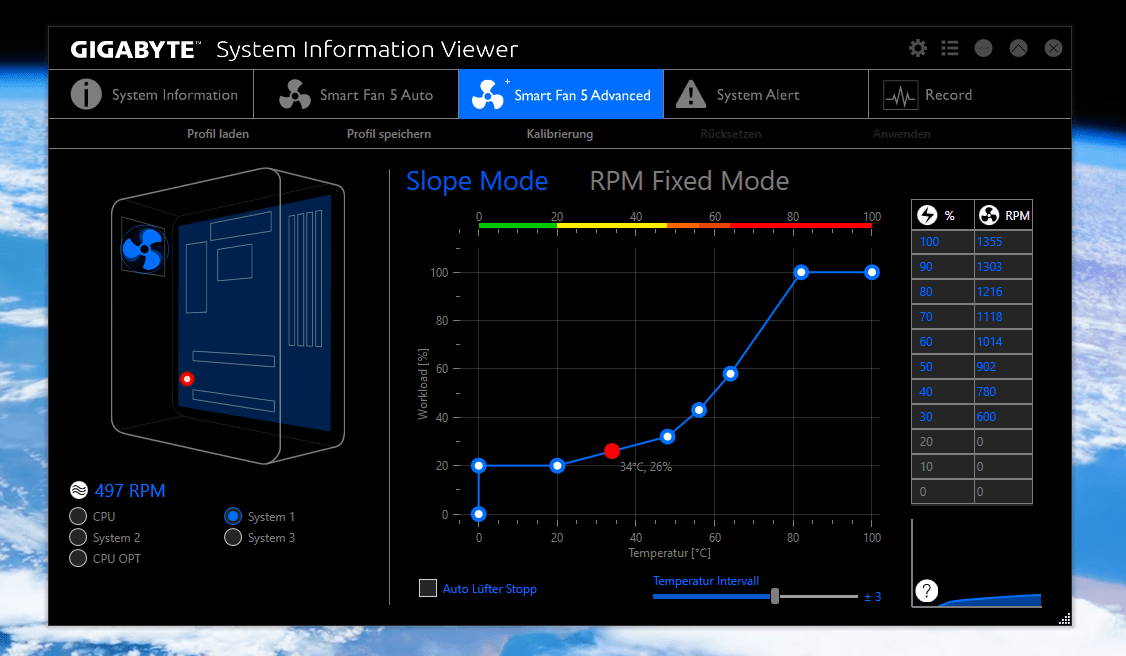Click the fan curve point at 100°C, 100%
This screenshot has height=656, width=1126.
click(872, 272)
